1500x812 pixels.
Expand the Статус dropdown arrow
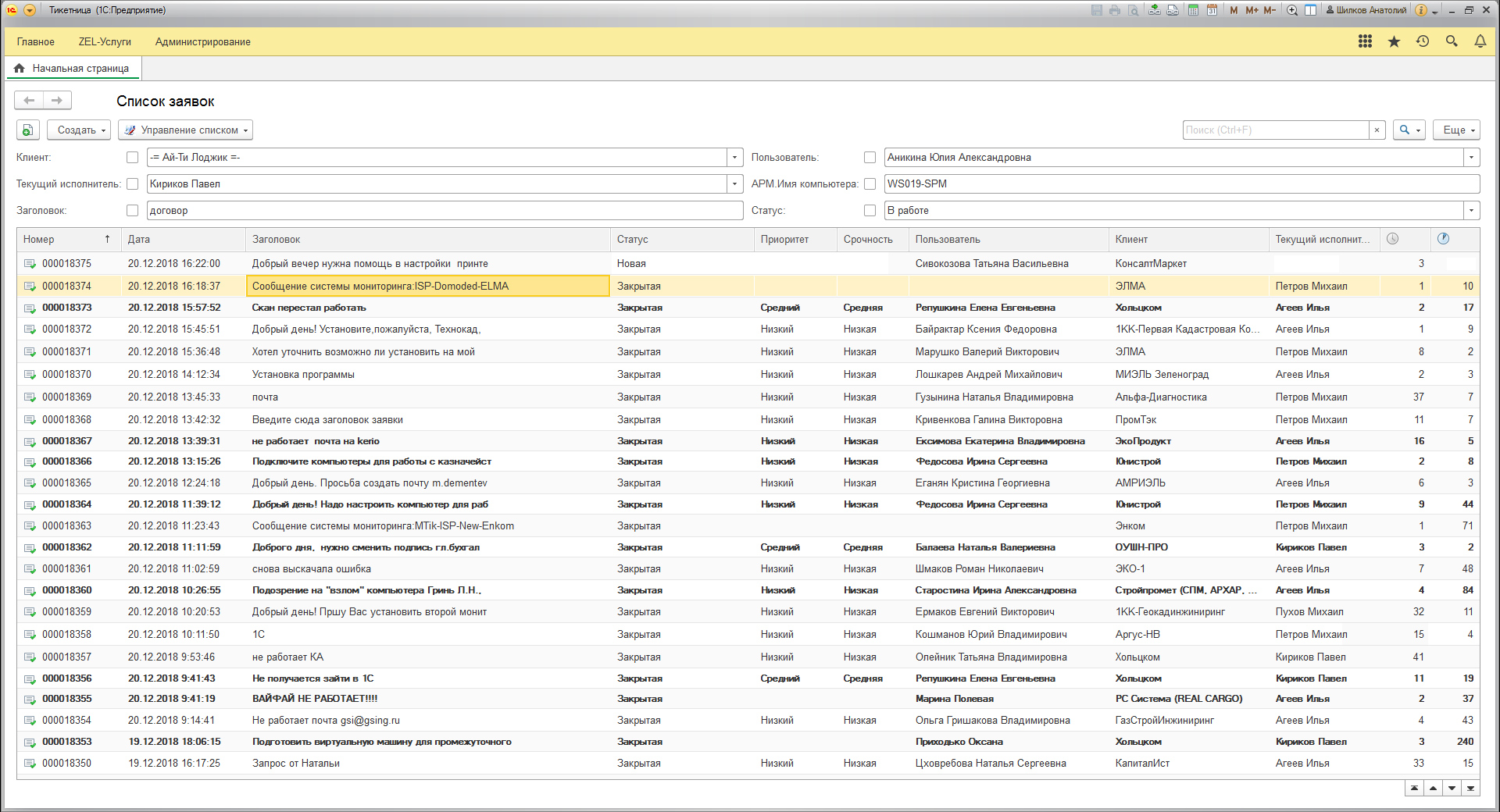pyautogui.click(x=1472, y=211)
